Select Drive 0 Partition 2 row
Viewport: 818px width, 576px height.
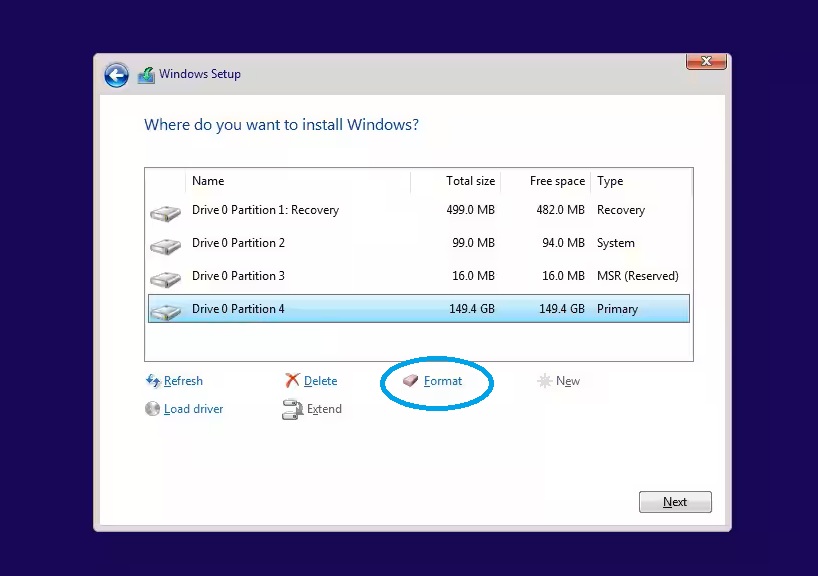238,243
